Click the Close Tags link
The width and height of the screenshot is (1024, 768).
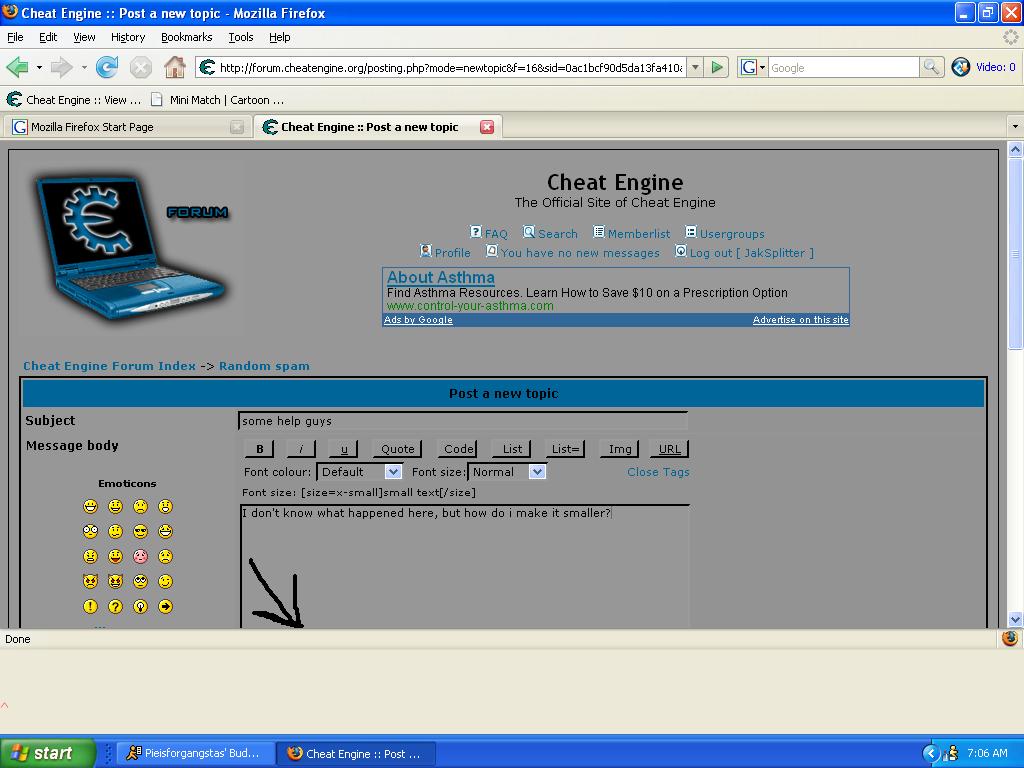[658, 472]
